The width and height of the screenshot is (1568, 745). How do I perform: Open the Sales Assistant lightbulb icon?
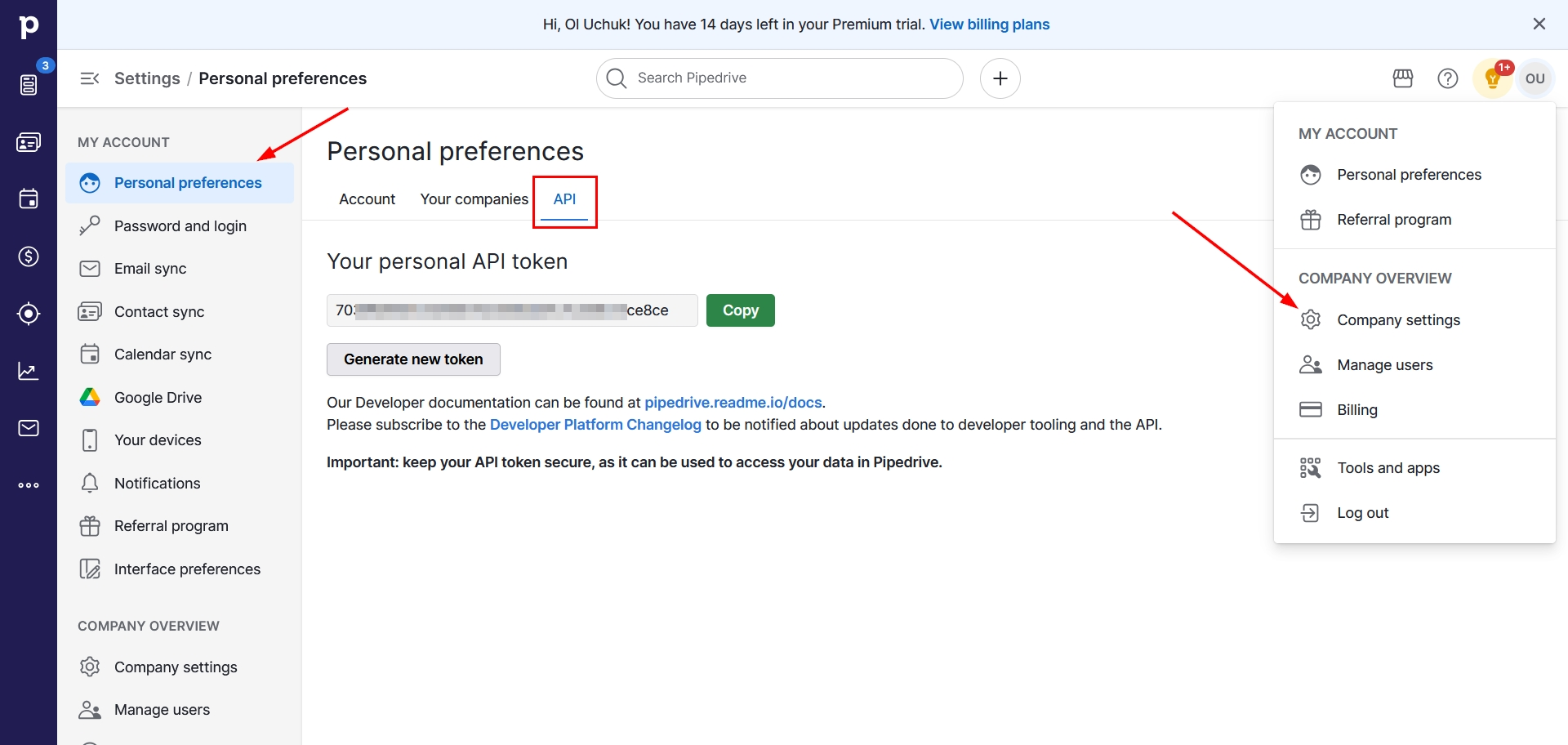[1493, 79]
